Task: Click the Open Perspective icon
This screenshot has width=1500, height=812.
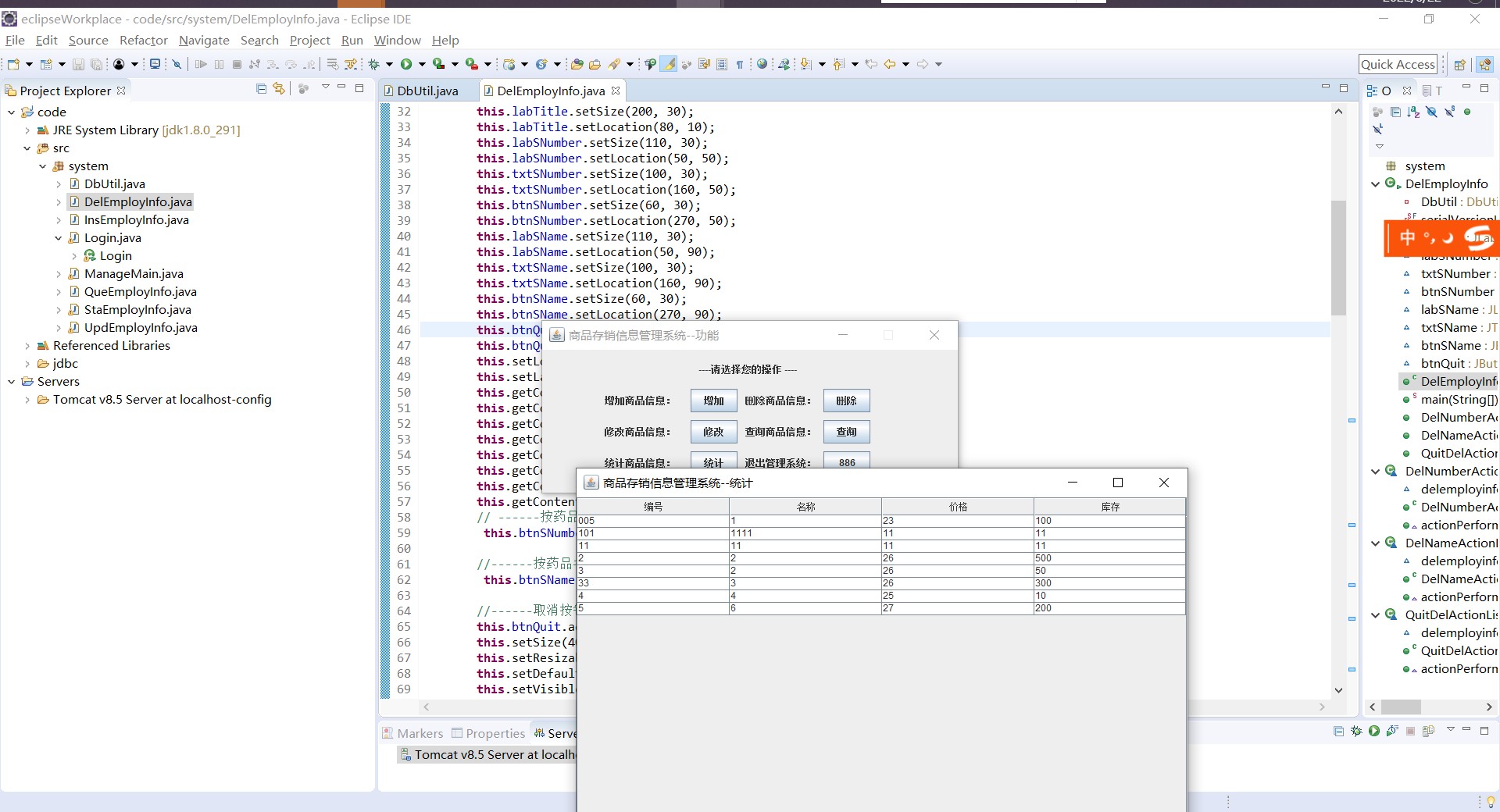Action: point(1459,65)
